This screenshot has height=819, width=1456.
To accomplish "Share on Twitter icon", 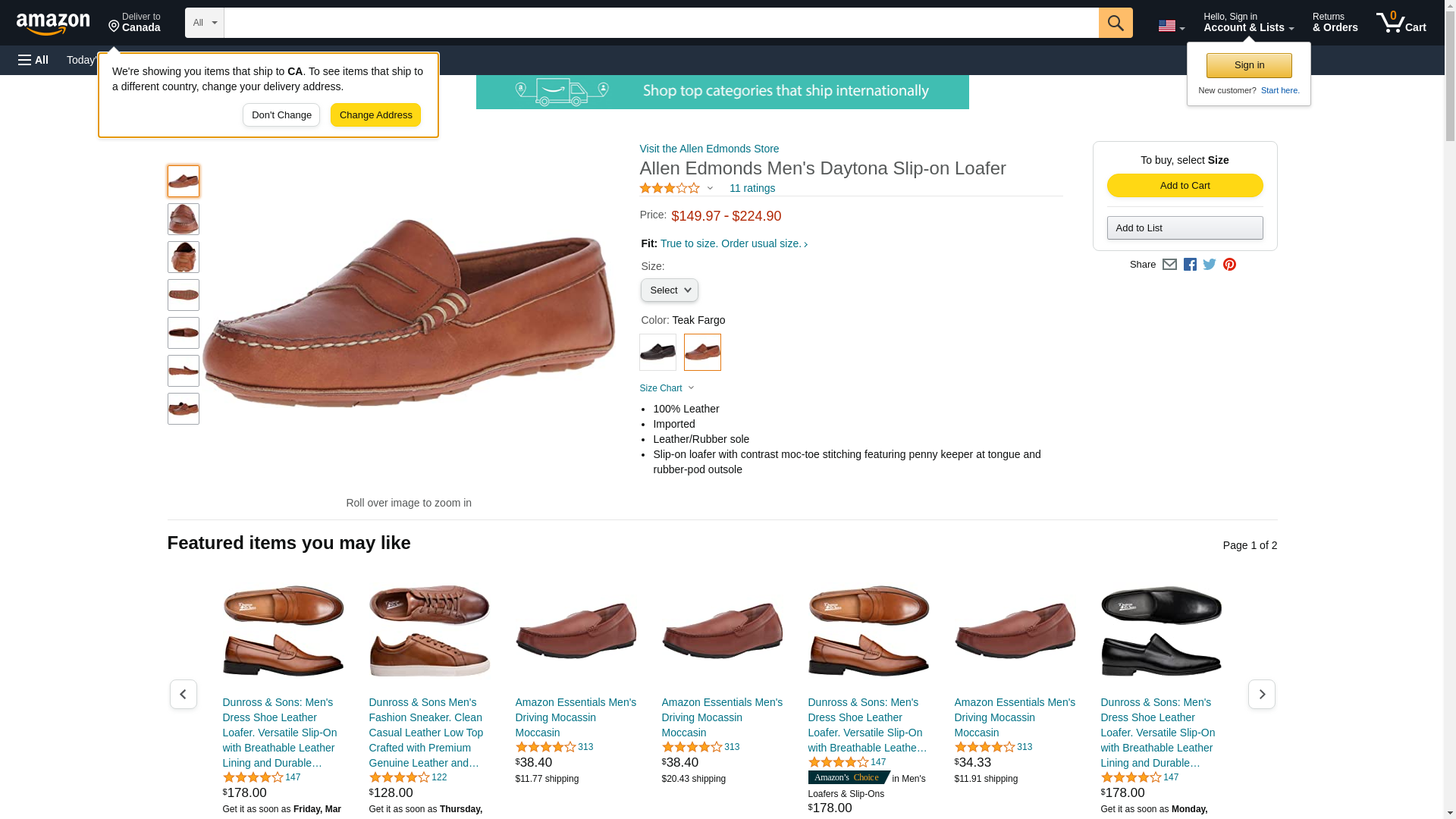I will point(1210,265).
